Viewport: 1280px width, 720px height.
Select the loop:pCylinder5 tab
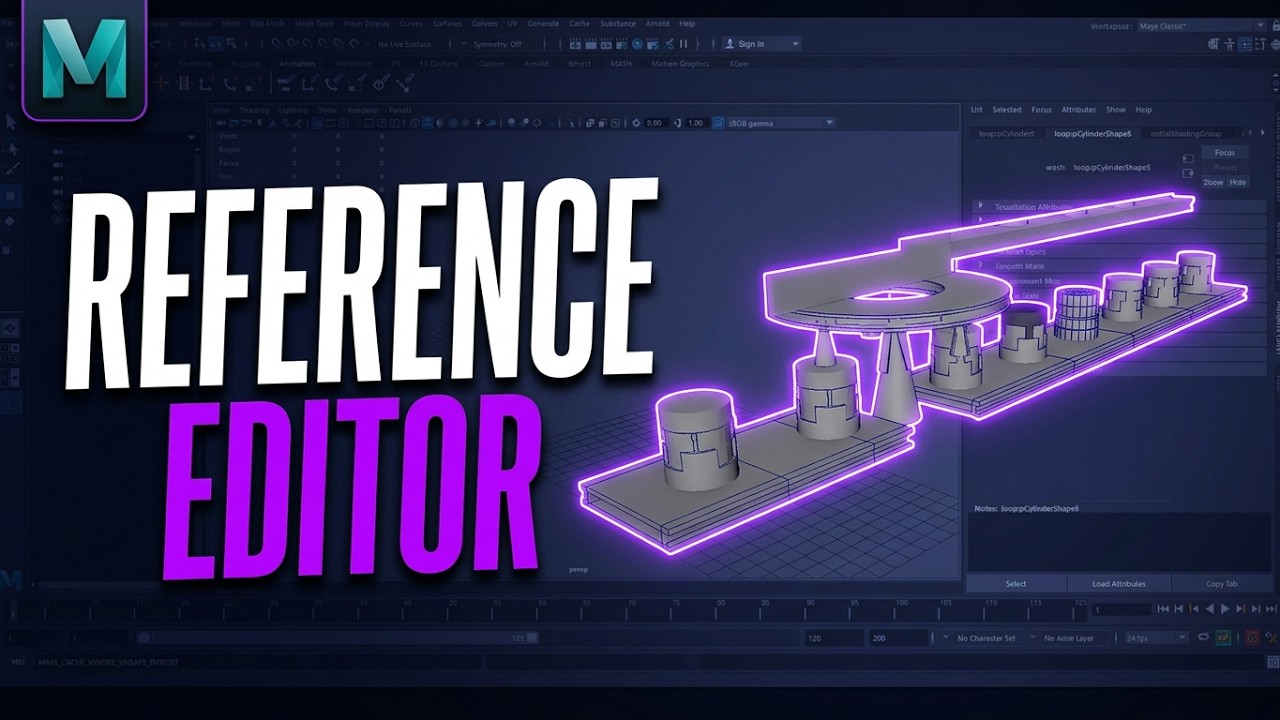(x=1006, y=133)
